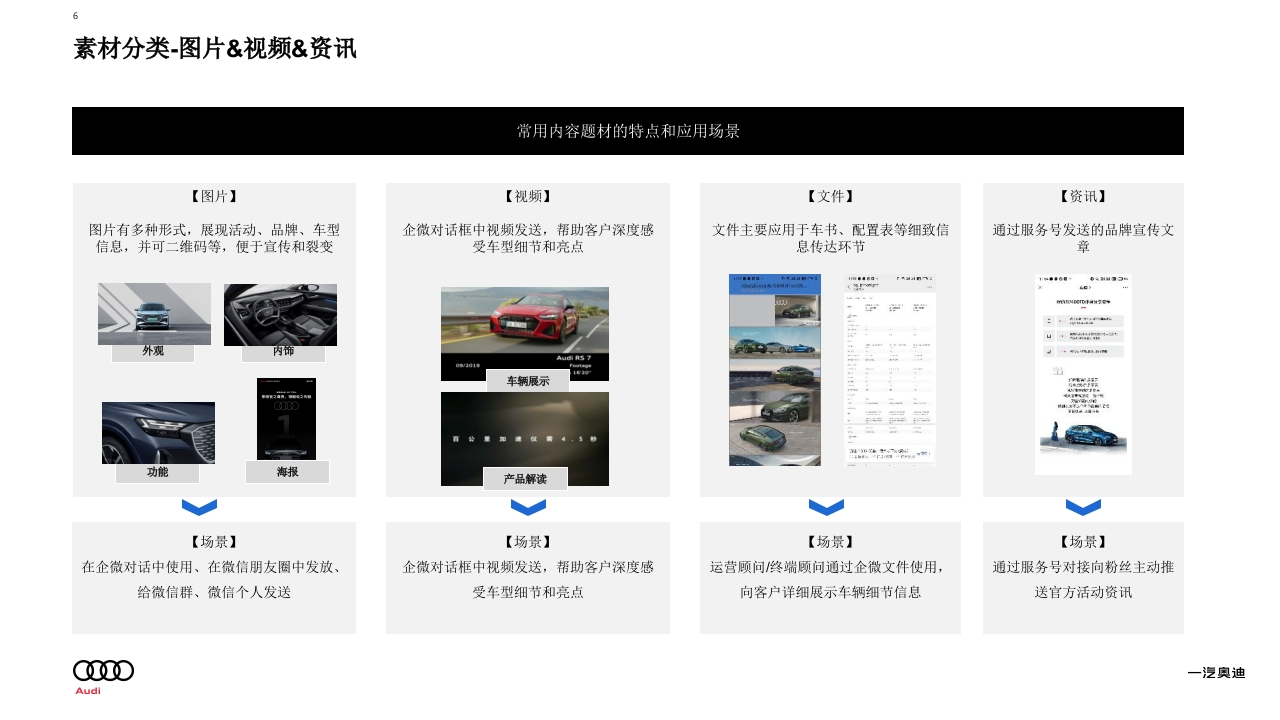
Task: Open the 资讯 article phone screenshot
Action: [1083, 374]
